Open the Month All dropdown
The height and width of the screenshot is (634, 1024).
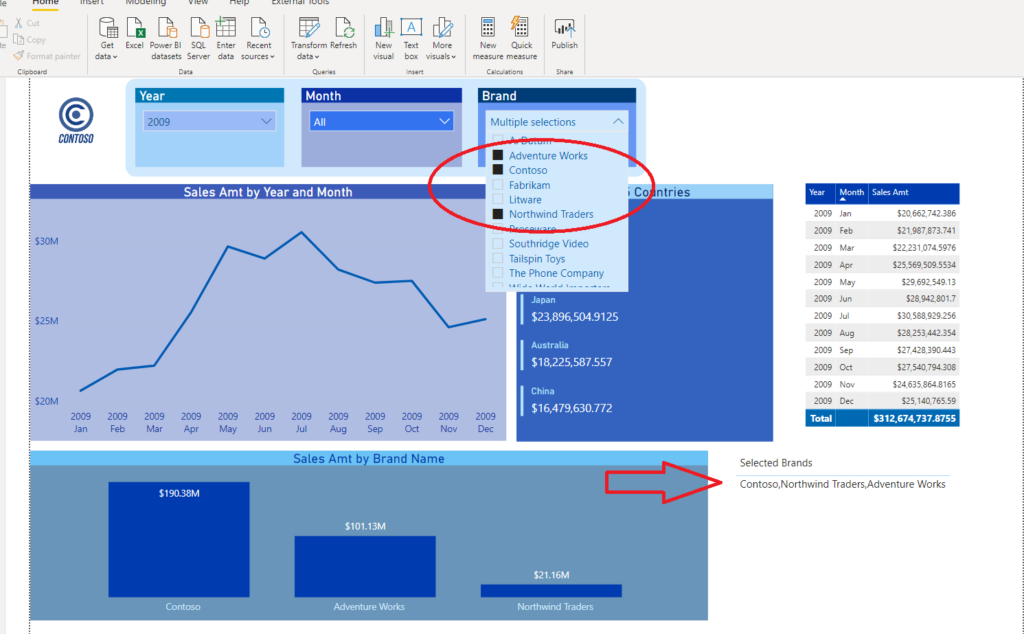(x=381, y=121)
